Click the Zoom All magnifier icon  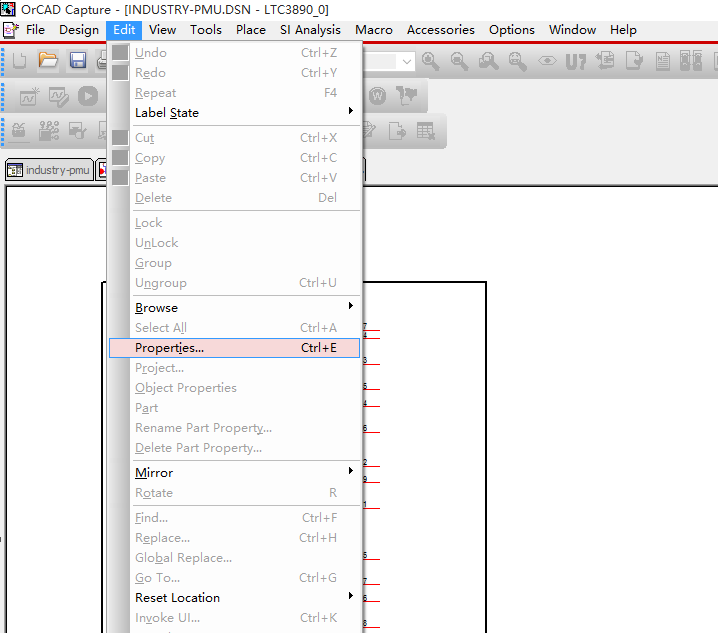(517, 61)
